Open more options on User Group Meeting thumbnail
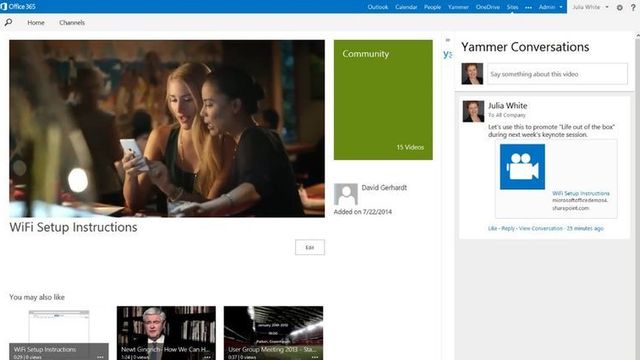 [x=315, y=357]
